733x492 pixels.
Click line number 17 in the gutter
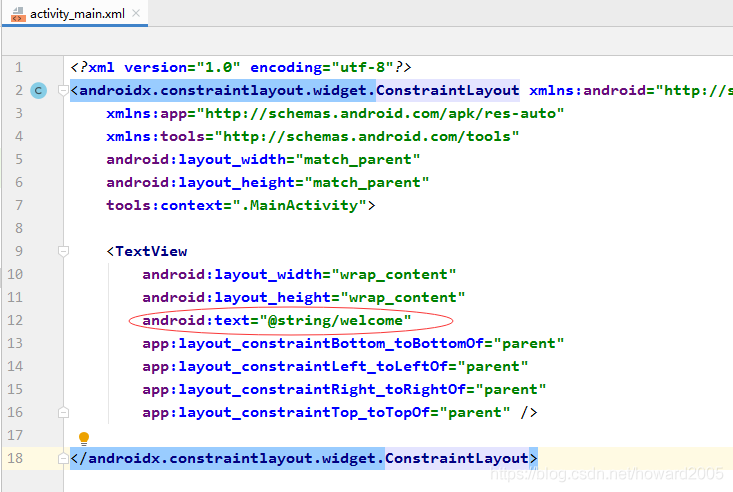pyautogui.click(x=15, y=435)
